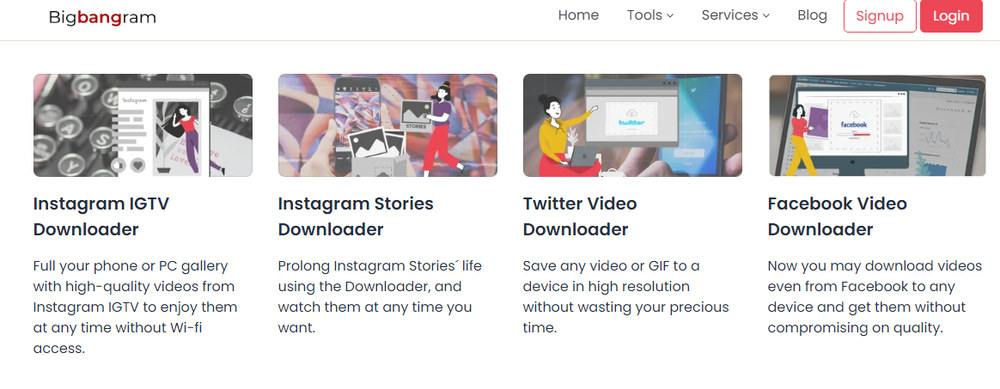Click the facebook logo in the illustration
This screenshot has height=389, width=1000.
click(854, 125)
